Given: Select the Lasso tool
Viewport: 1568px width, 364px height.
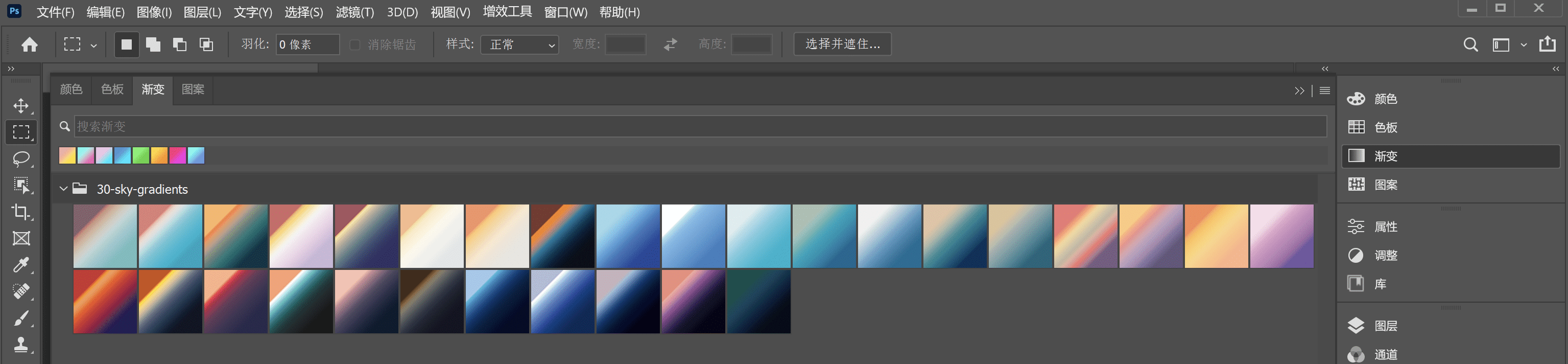Looking at the screenshot, I should 21,158.
